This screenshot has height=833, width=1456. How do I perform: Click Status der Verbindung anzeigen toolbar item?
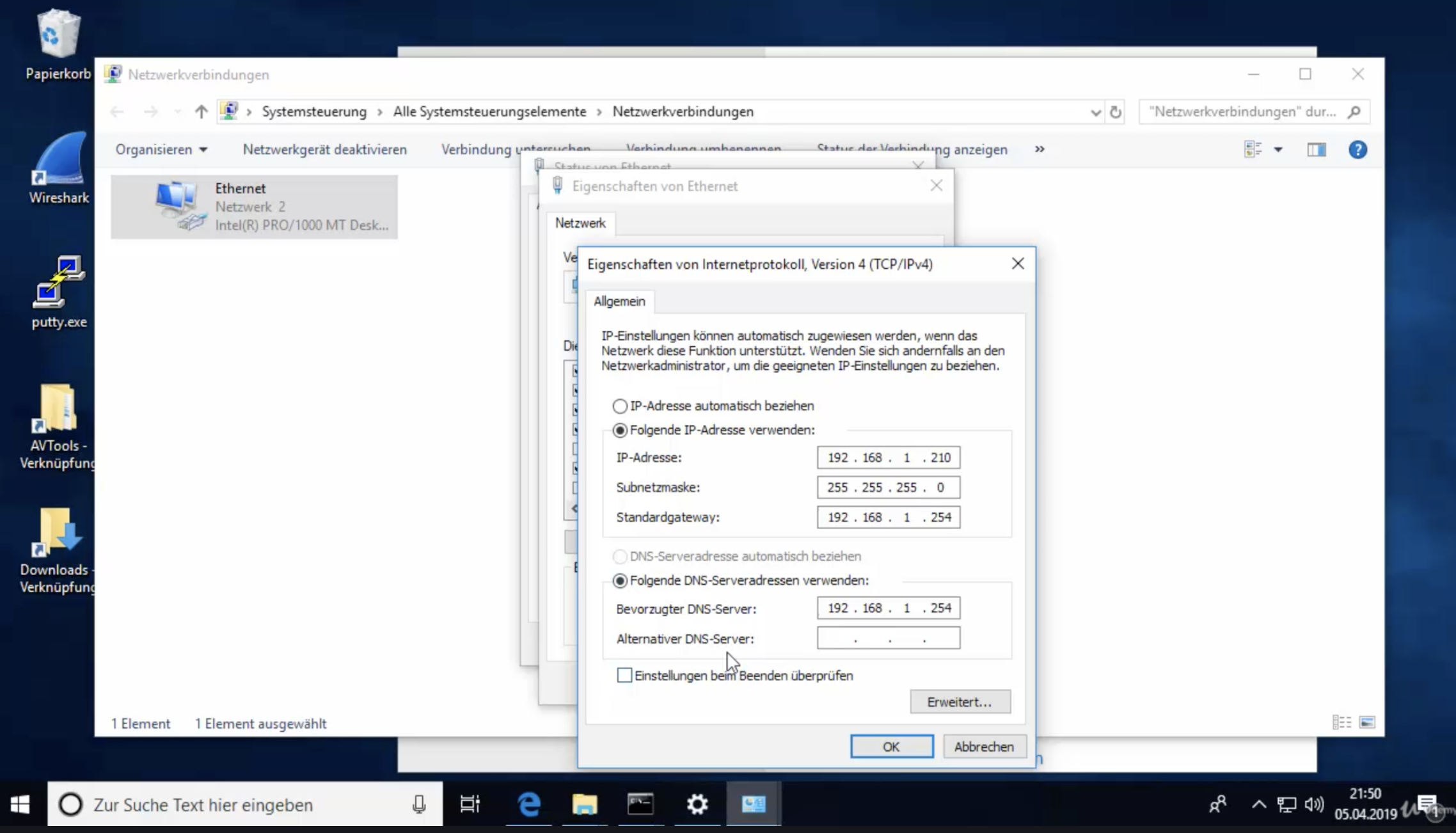point(912,150)
